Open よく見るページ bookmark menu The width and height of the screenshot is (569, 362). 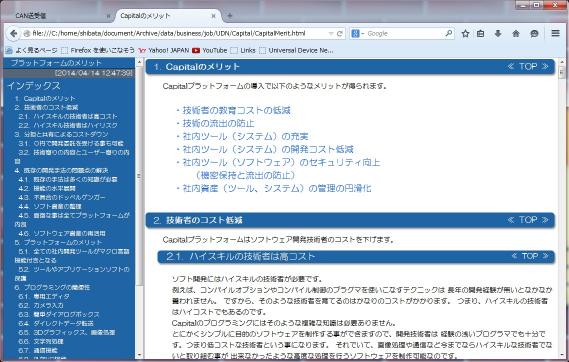click(x=32, y=50)
